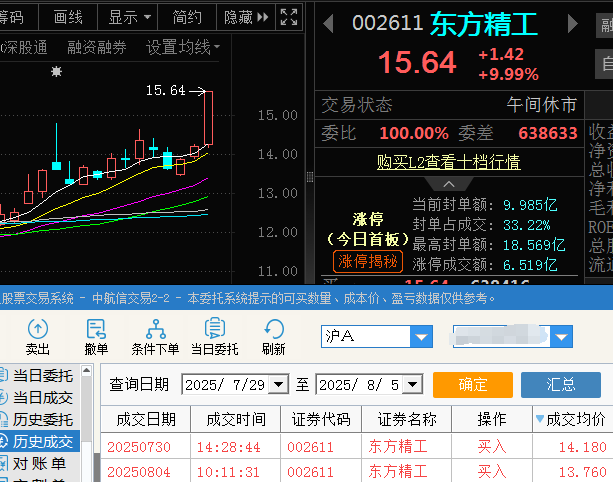Click the 操作 column header

coord(492,419)
